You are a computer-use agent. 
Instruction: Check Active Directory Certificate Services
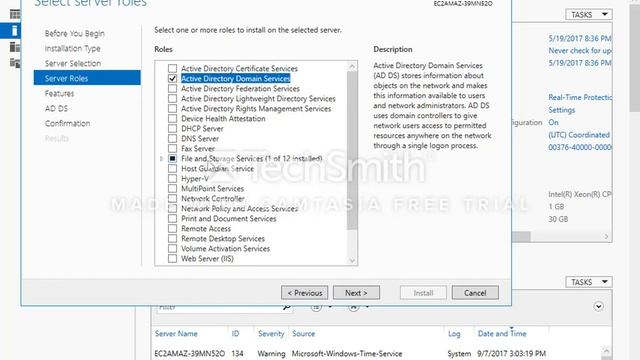pyautogui.click(x=173, y=69)
